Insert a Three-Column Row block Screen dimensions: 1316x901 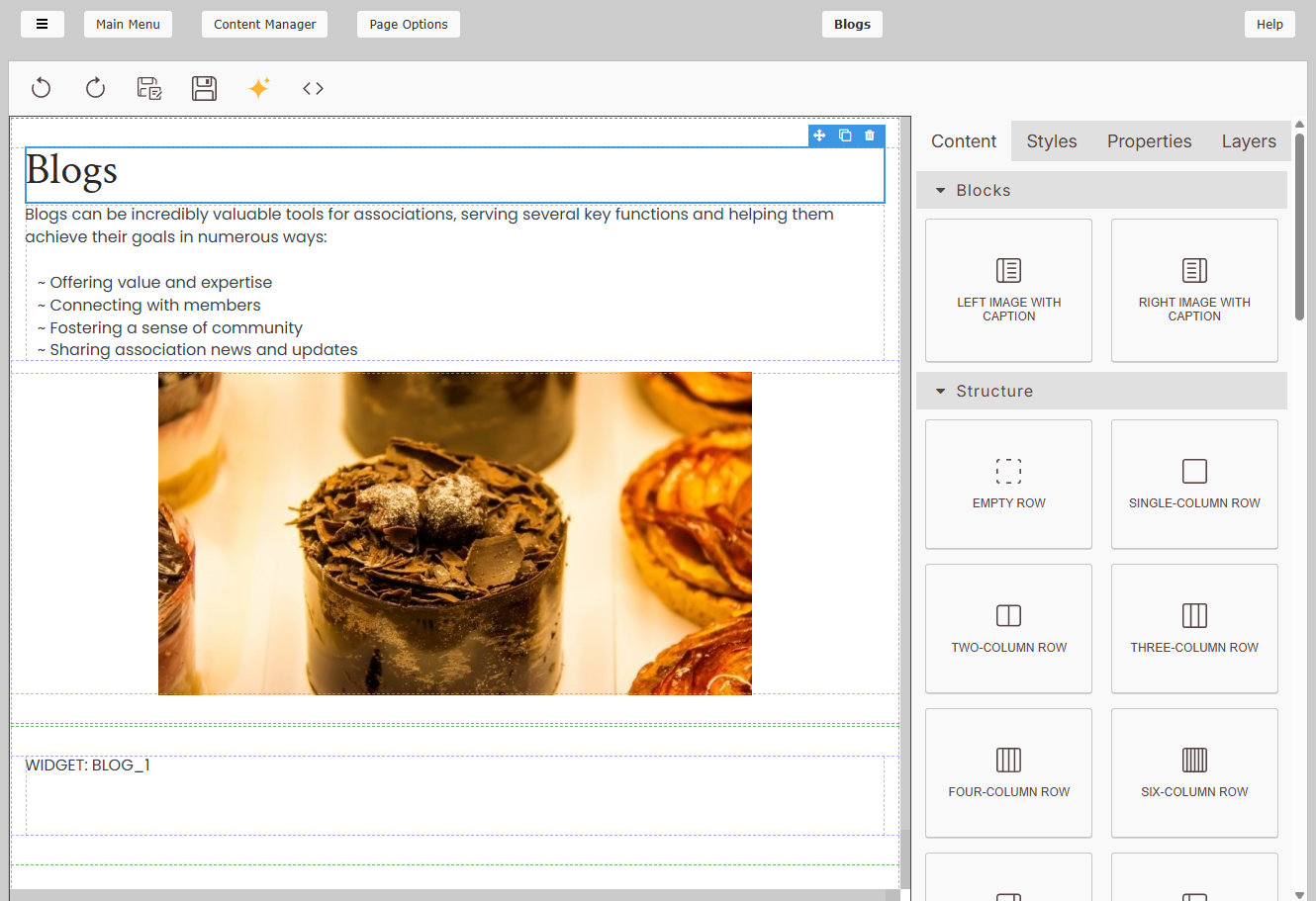[x=1194, y=628]
